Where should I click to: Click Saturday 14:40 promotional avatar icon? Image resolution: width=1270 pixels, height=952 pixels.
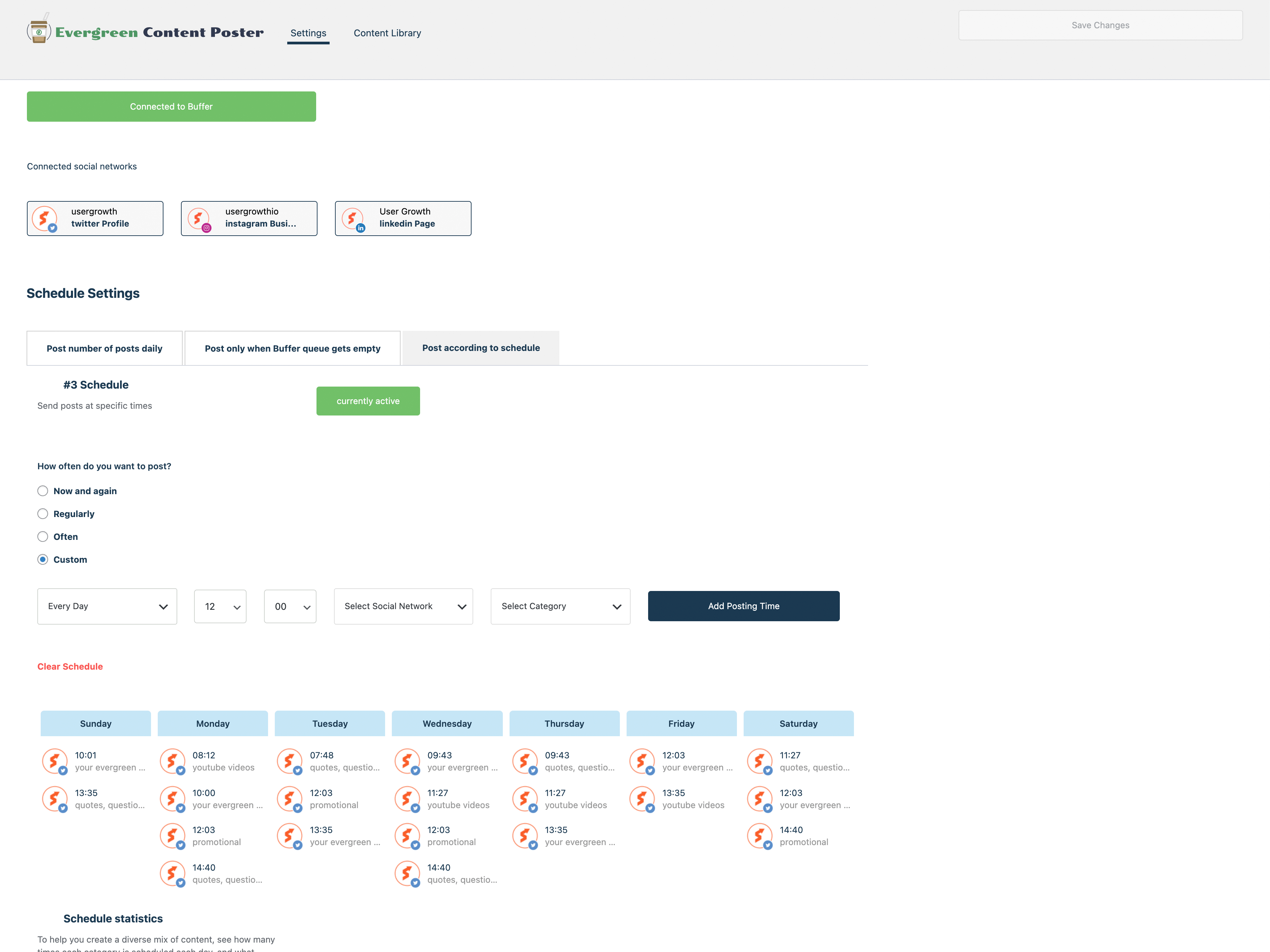759,836
